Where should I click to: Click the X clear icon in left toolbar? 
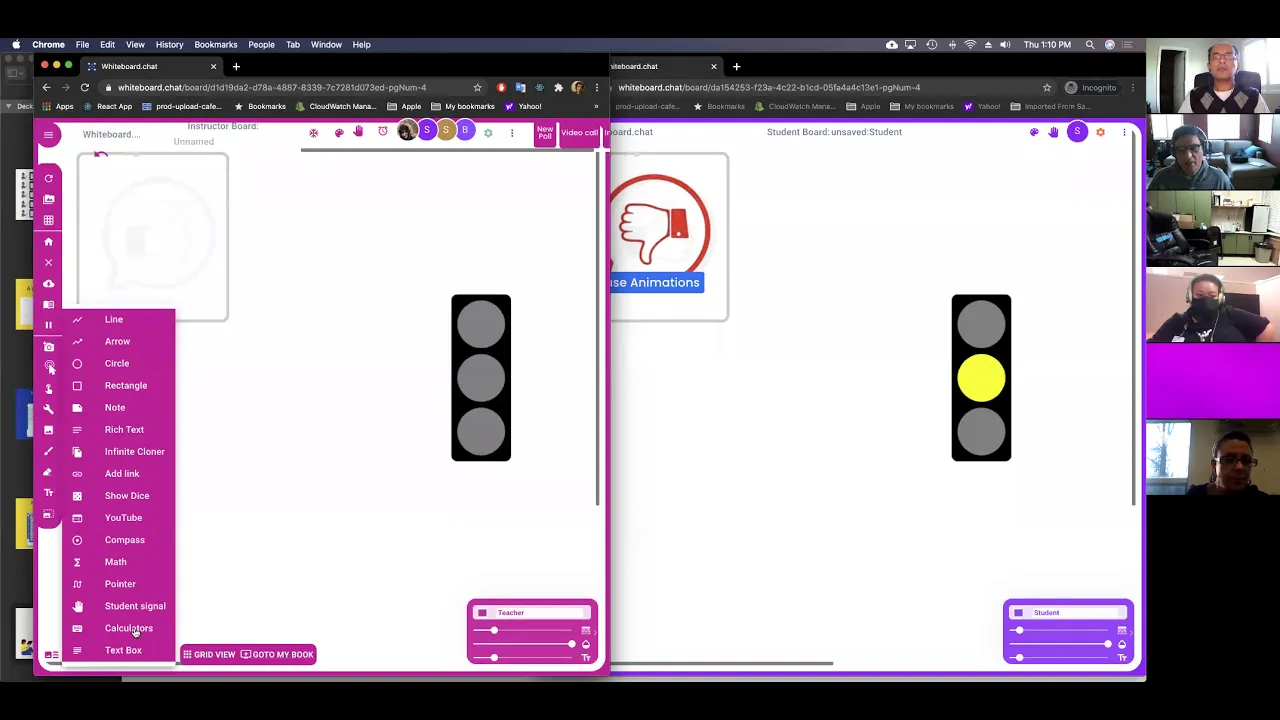pos(48,262)
